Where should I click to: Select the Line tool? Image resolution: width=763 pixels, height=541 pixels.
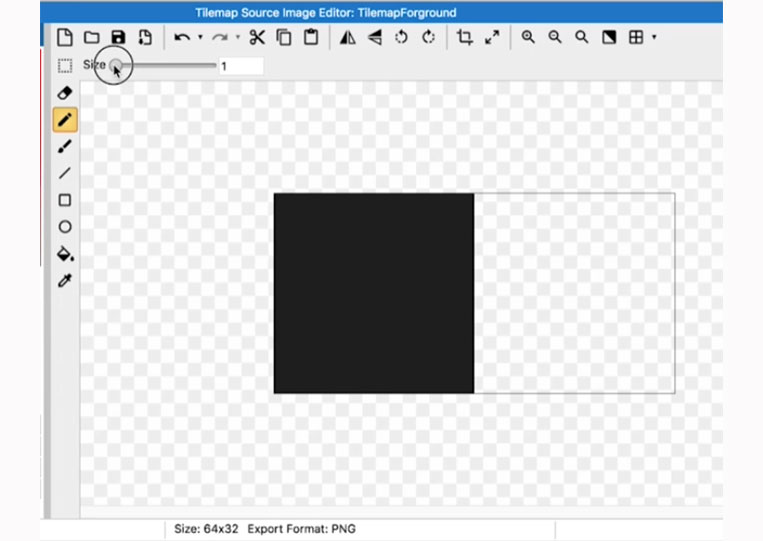click(65, 173)
